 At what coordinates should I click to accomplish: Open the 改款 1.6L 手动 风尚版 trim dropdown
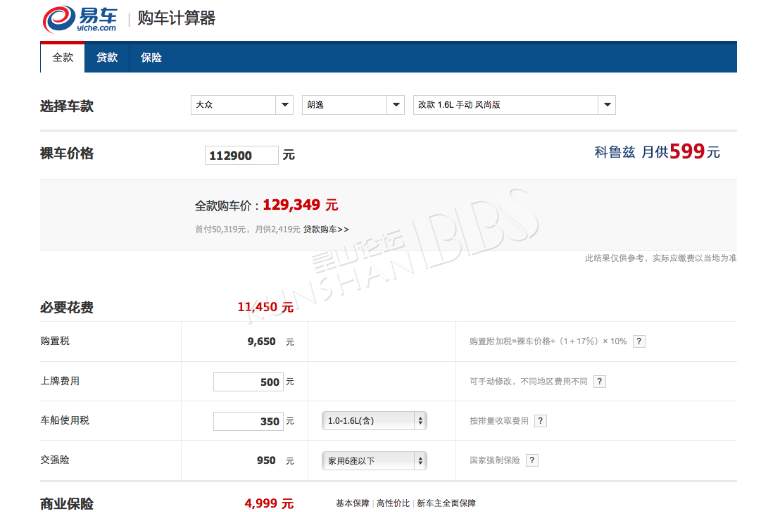(514, 105)
